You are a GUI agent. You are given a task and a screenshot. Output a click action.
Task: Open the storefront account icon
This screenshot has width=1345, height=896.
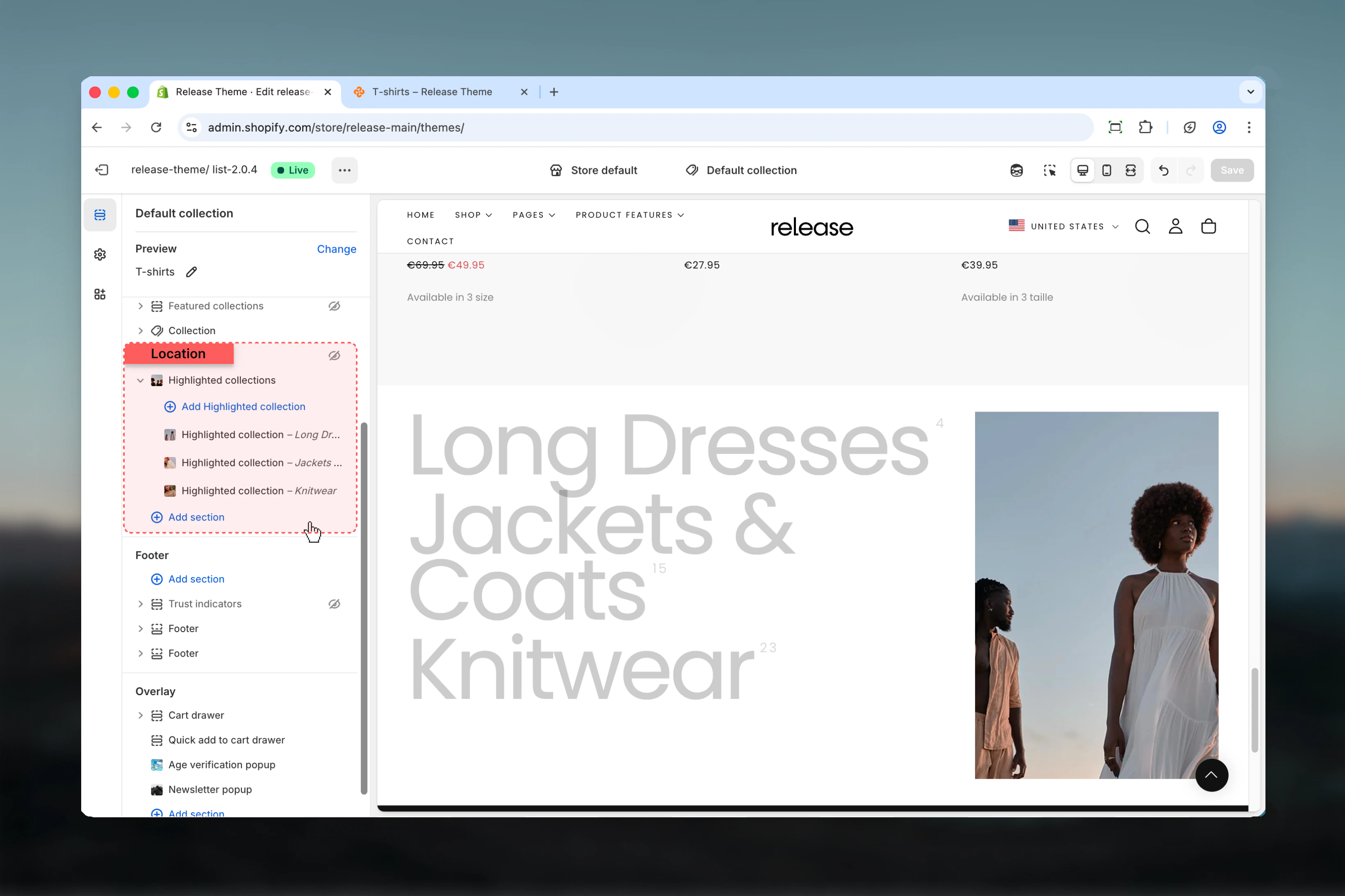tap(1175, 226)
